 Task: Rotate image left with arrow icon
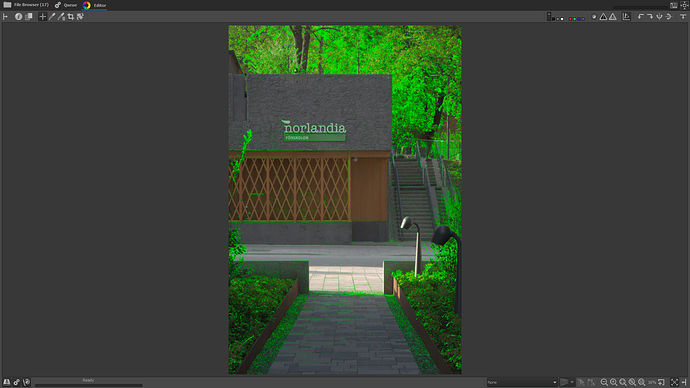click(x=641, y=17)
